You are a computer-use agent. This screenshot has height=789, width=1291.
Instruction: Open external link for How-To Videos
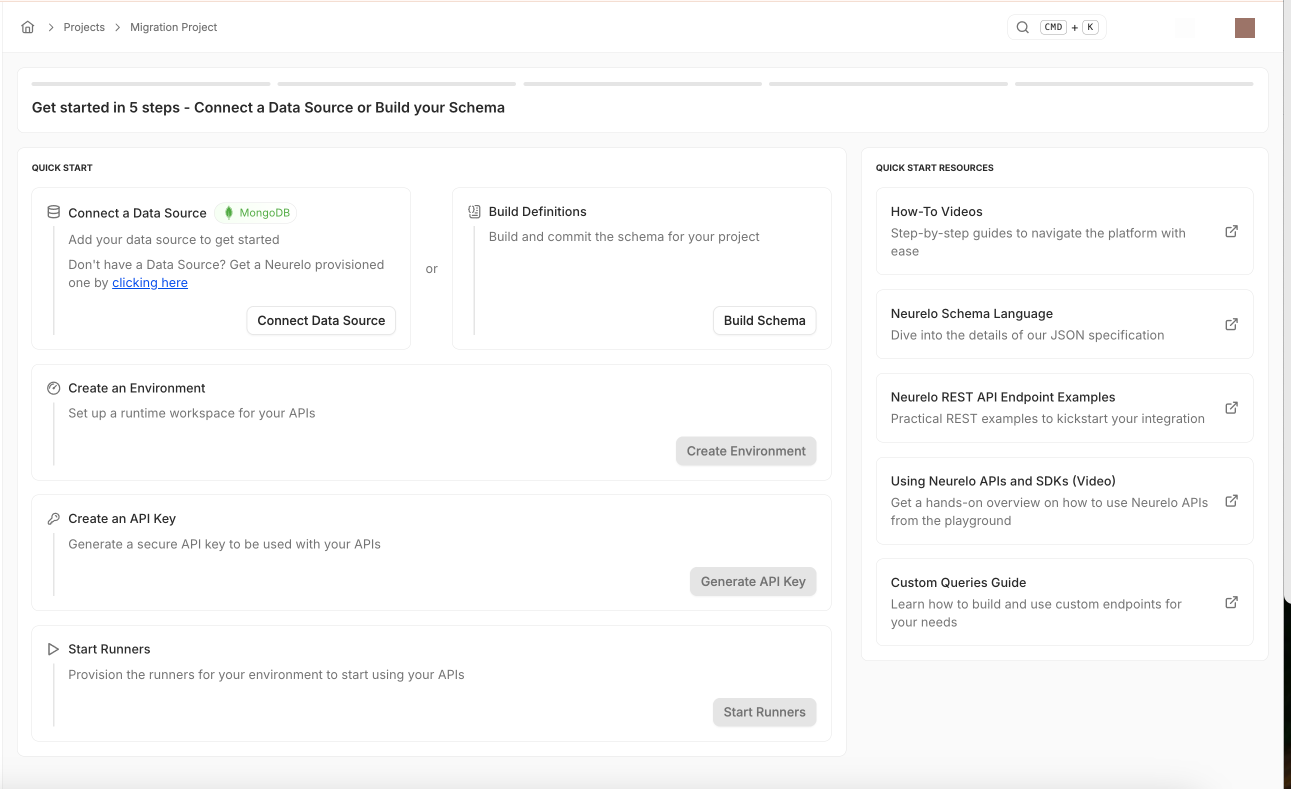[x=1231, y=231]
